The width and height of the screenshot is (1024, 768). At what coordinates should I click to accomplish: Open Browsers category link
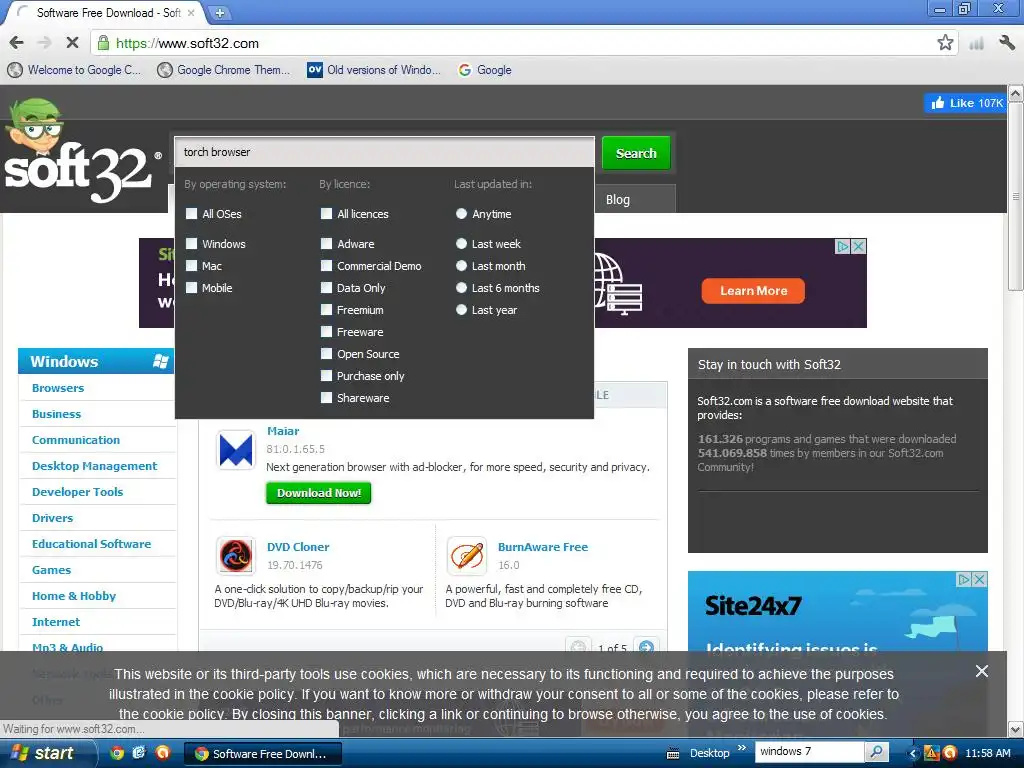coord(58,388)
